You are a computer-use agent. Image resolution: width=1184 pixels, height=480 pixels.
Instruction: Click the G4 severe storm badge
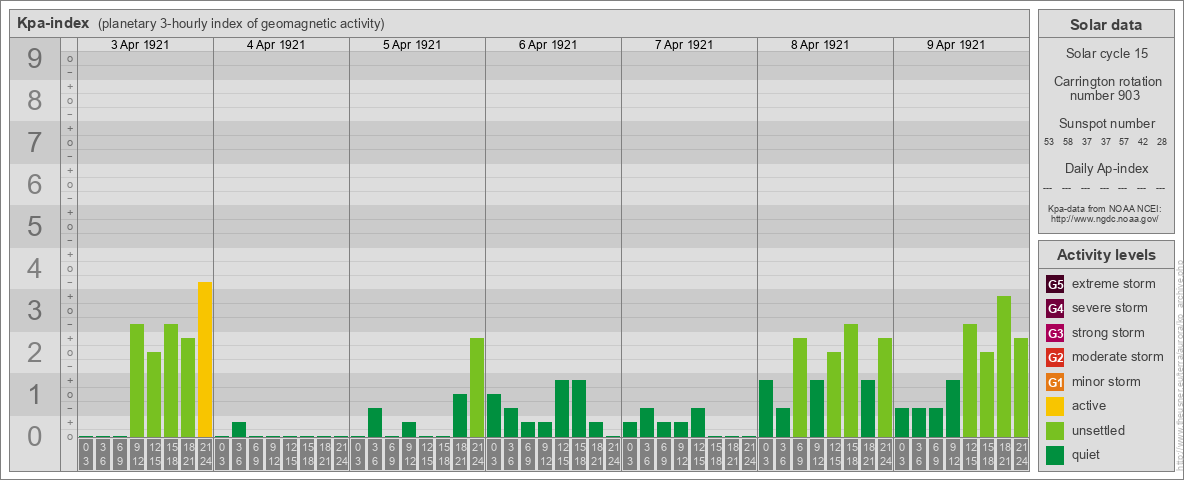point(1055,308)
